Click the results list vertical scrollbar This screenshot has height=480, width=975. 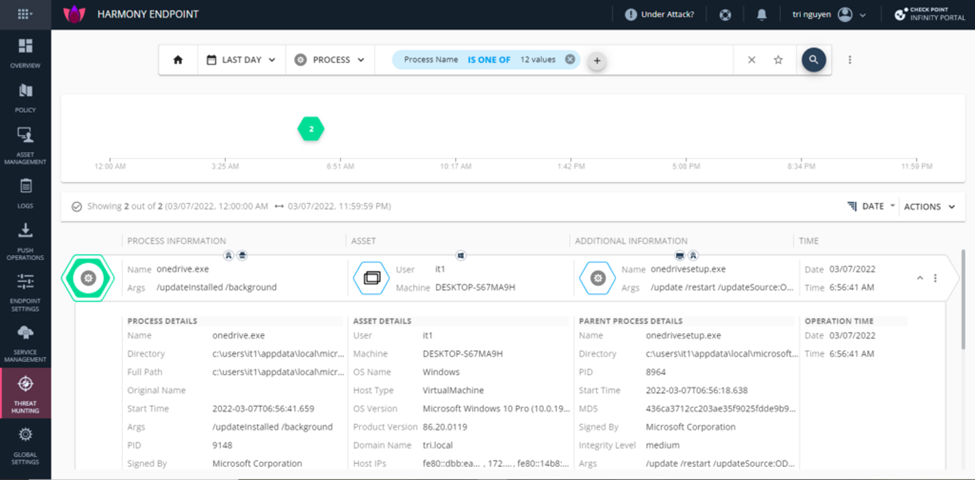coord(964,298)
